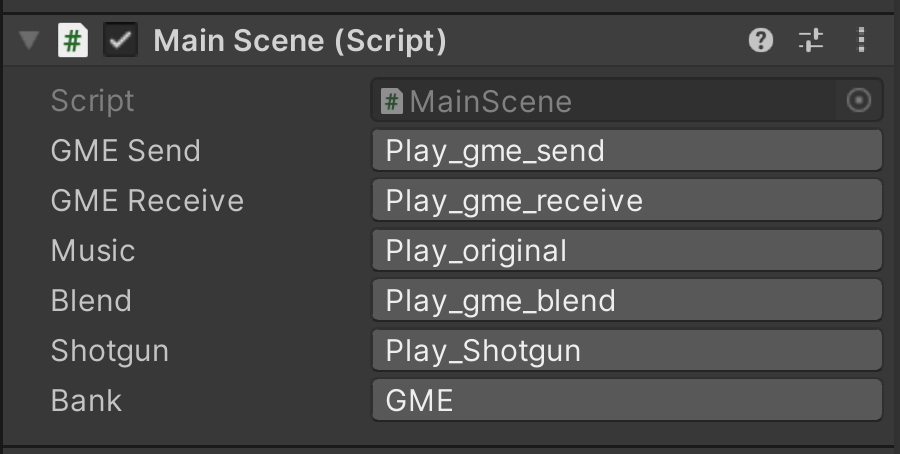This screenshot has height=454, width=900.
Task: Click the Shotgun field Play_Shotgun
Action: click(x=626, y=351)
